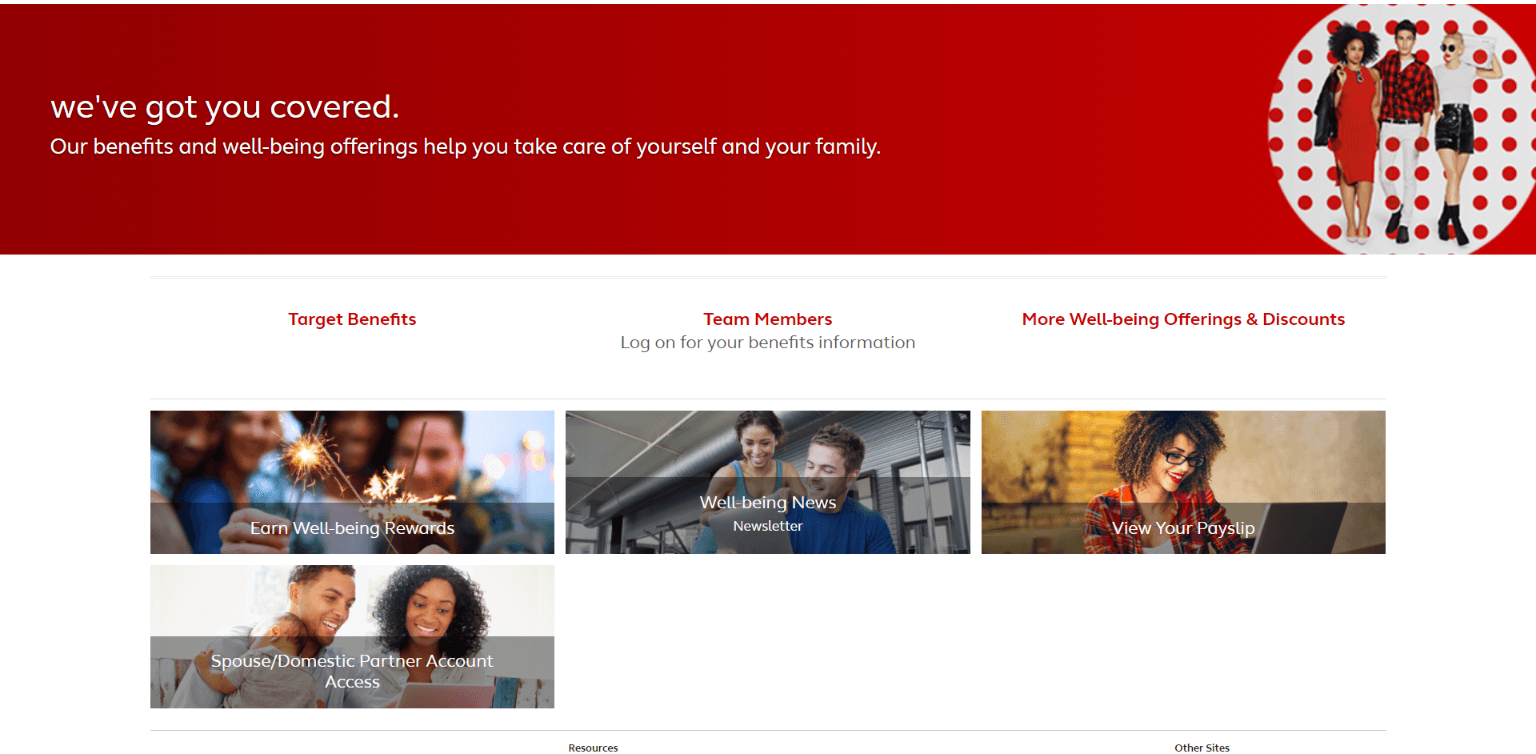Select the Team Members heading link
This screenshot has height=754, width=1536.
[x=767, y=319]
